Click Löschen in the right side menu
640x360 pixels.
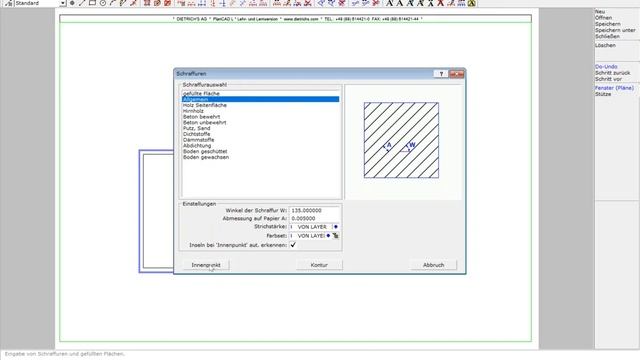[x=605, y=45]
